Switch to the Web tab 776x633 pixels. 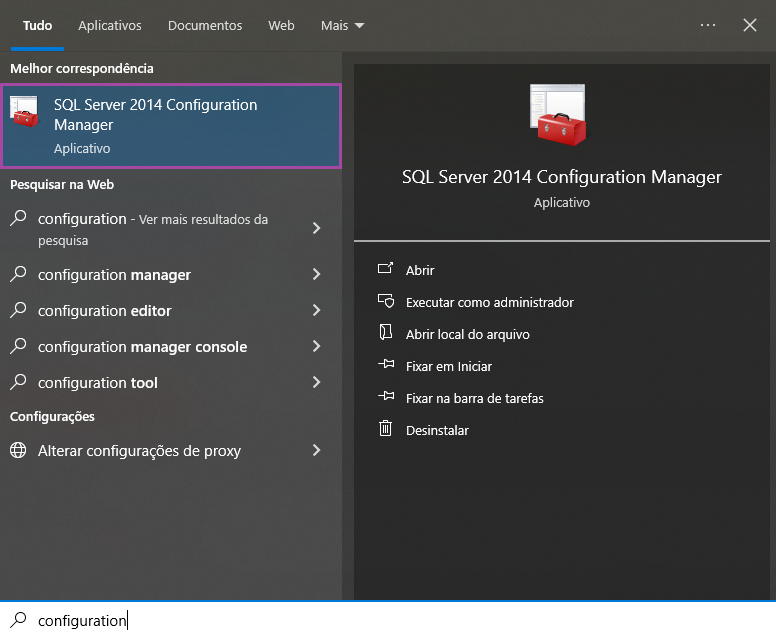(x=281, y=25)
